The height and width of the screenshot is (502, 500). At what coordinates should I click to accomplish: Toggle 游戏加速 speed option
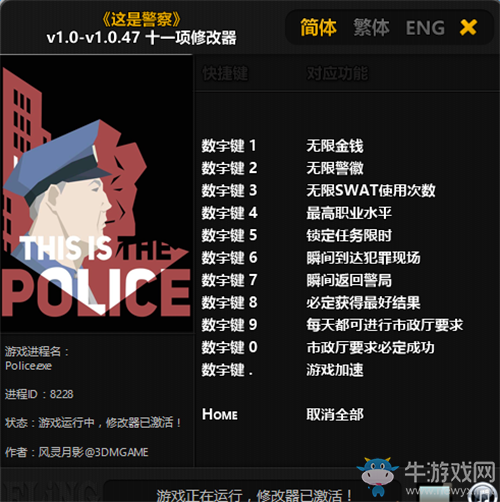coord(335,370)
